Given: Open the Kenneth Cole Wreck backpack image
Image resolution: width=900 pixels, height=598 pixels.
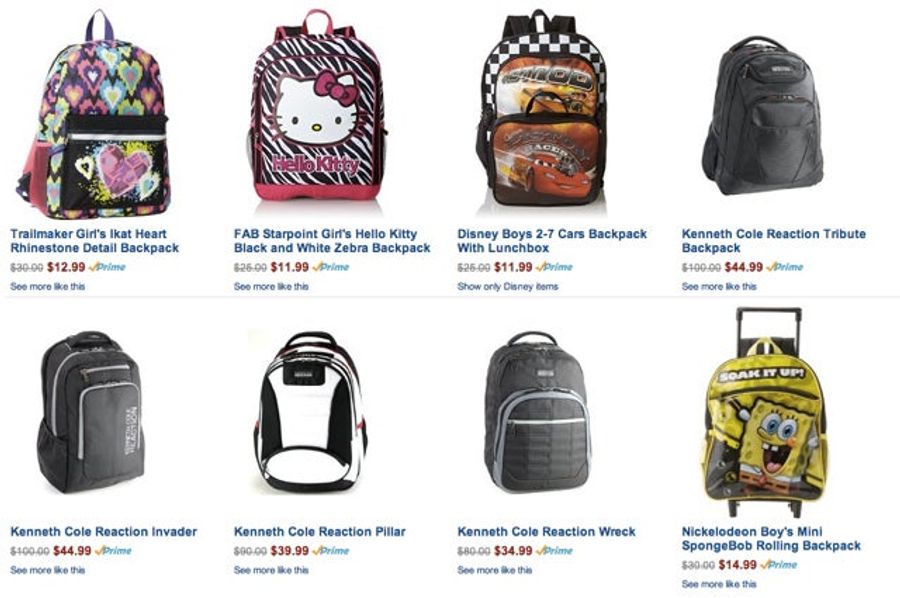Looking at the screenshot, I should [x=536, y=412].
